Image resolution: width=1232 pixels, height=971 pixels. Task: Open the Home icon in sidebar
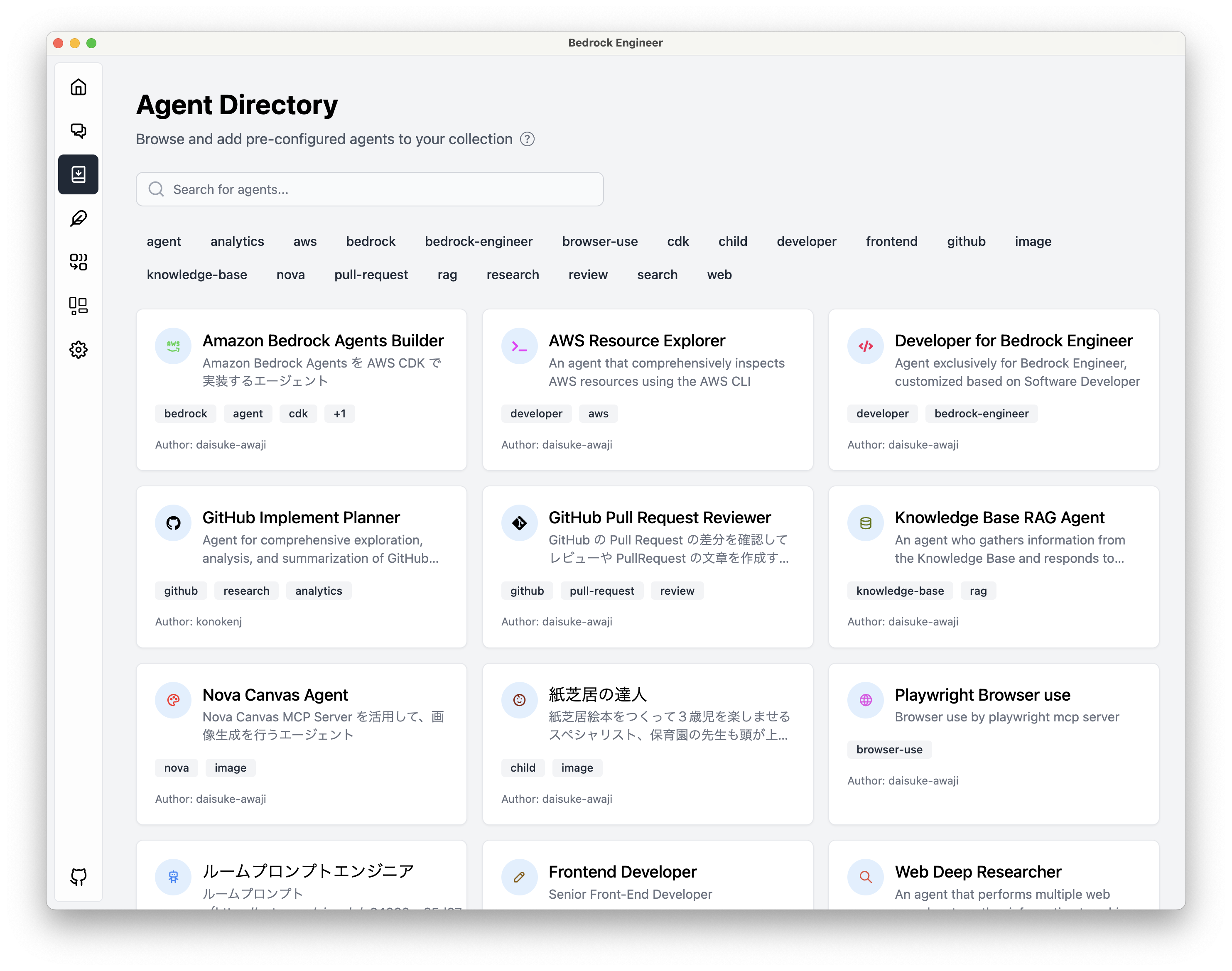click(79, 87)
